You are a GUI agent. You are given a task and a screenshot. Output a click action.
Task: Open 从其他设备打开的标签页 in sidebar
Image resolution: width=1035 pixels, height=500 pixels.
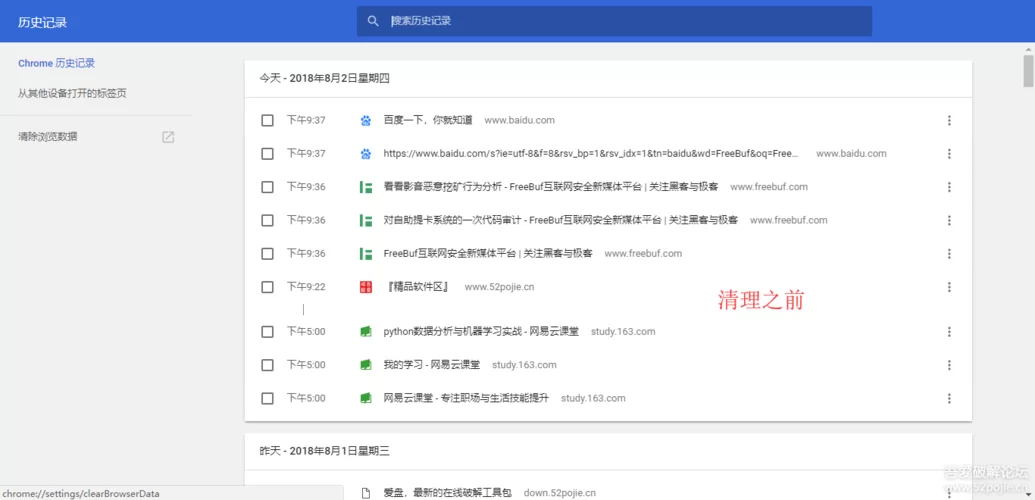[x=72, y=93]
